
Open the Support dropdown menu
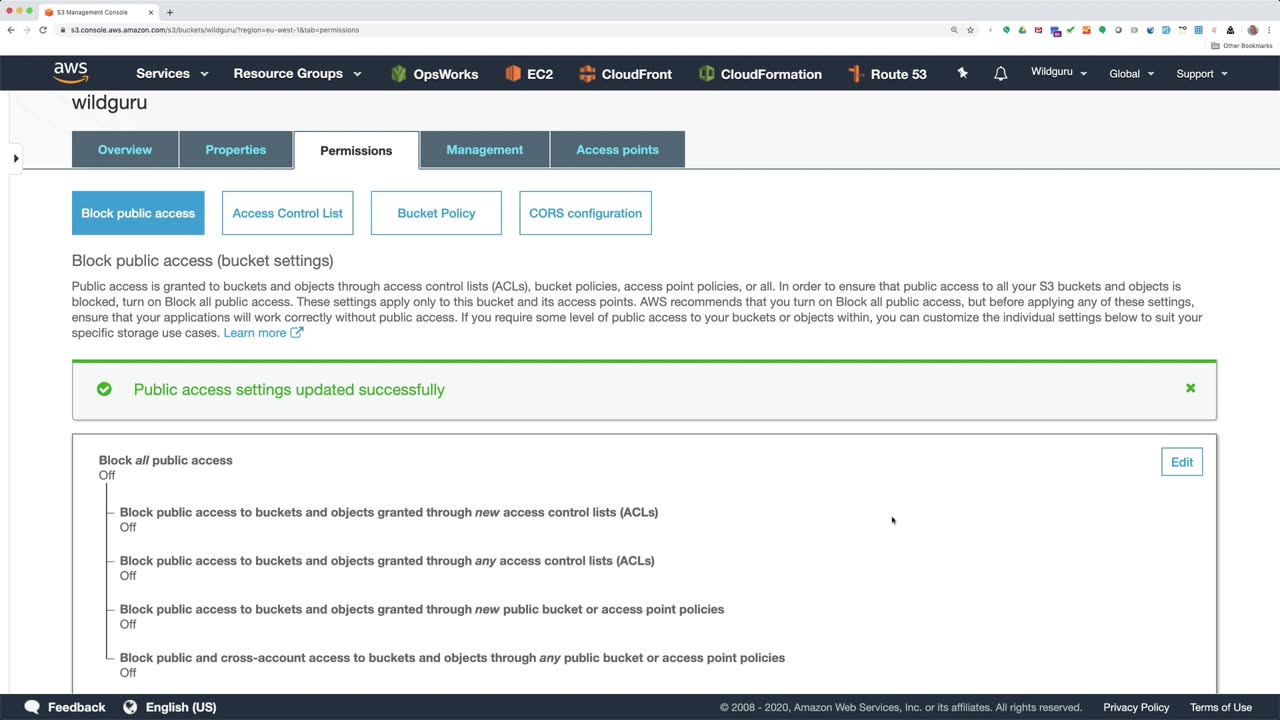1201,74
